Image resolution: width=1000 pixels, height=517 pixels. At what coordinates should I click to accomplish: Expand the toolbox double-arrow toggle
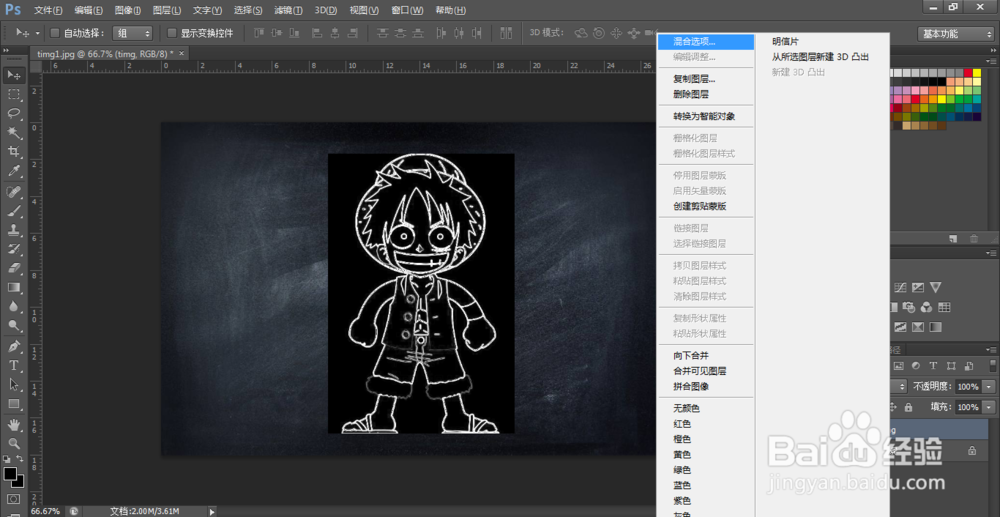pos(8,52)
